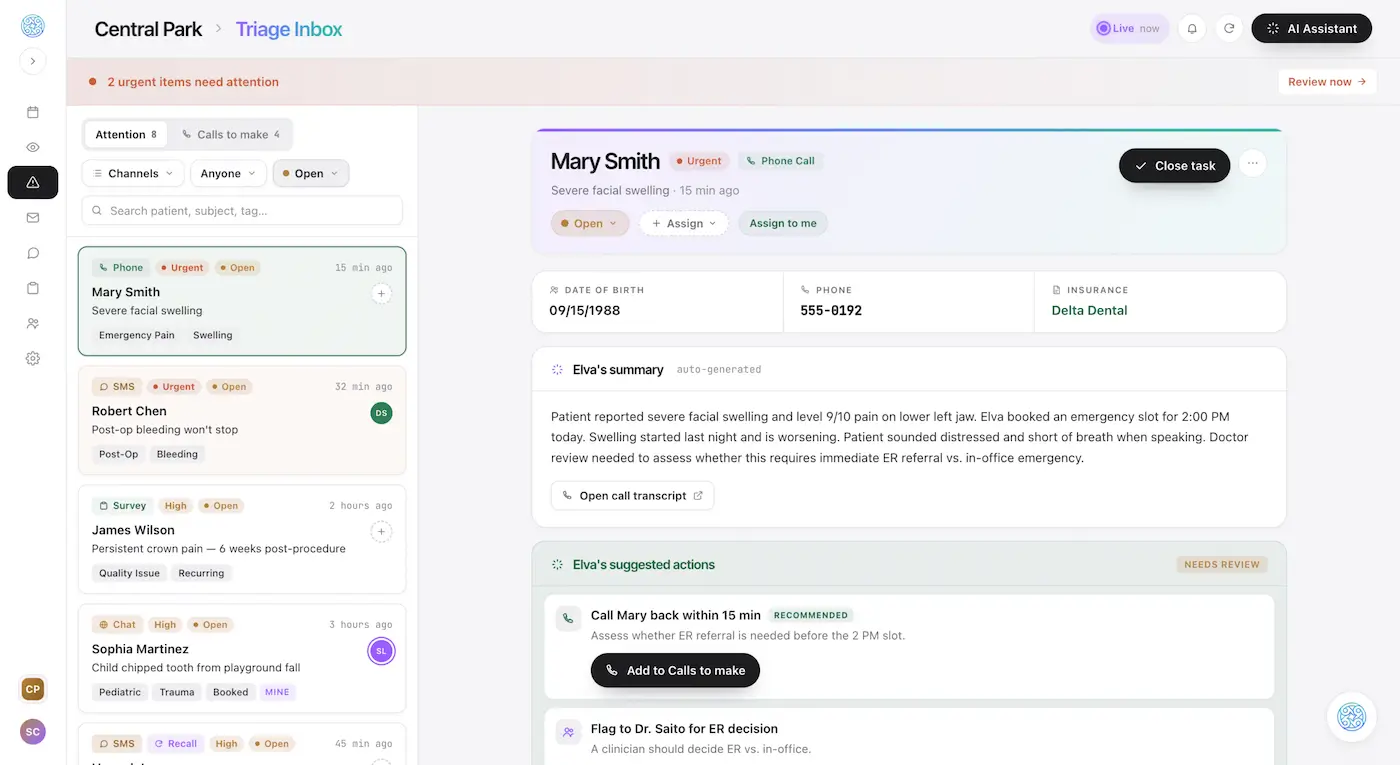Click the flag icon beside Dr. Saito action
This screenshot has width=1400, height=765.
[x=568, y=732]
